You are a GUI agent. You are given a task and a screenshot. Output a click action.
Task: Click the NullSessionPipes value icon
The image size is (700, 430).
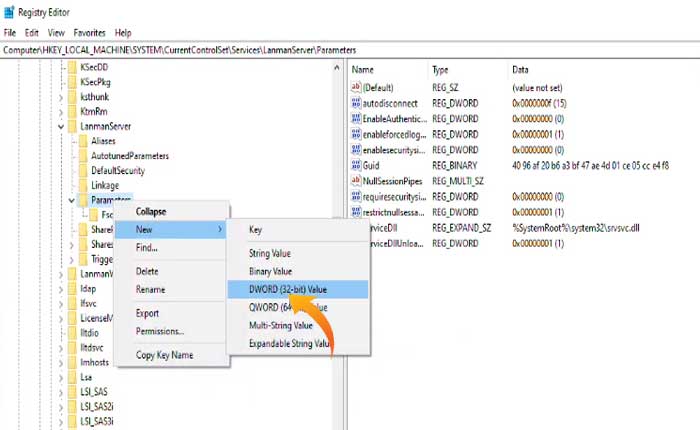tap(356, 181)
